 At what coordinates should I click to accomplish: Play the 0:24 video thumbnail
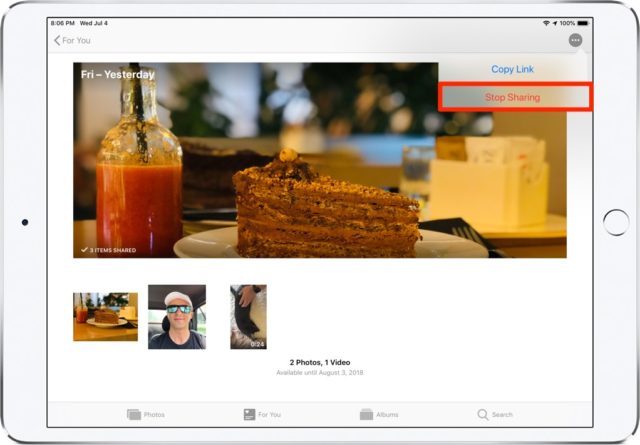tap(248, 317)
